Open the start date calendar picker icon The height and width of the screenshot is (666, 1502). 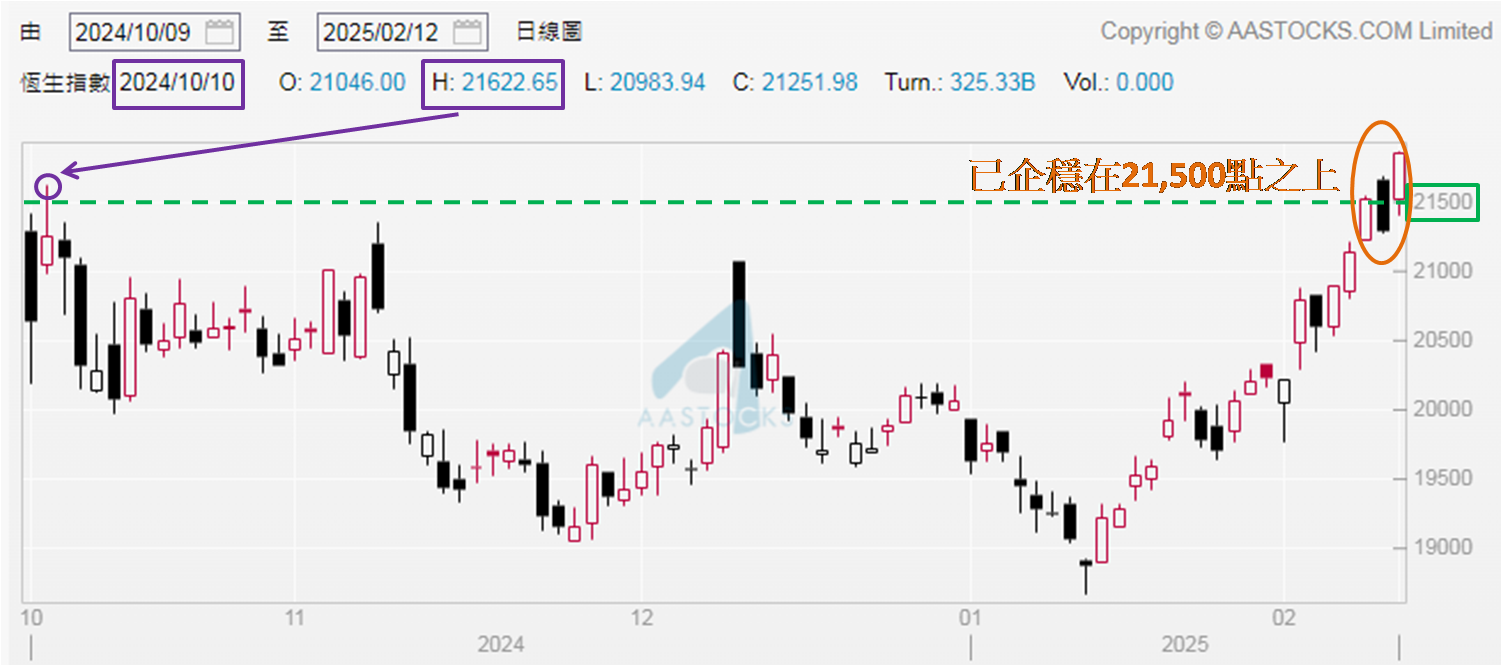(x=219, y=32)
